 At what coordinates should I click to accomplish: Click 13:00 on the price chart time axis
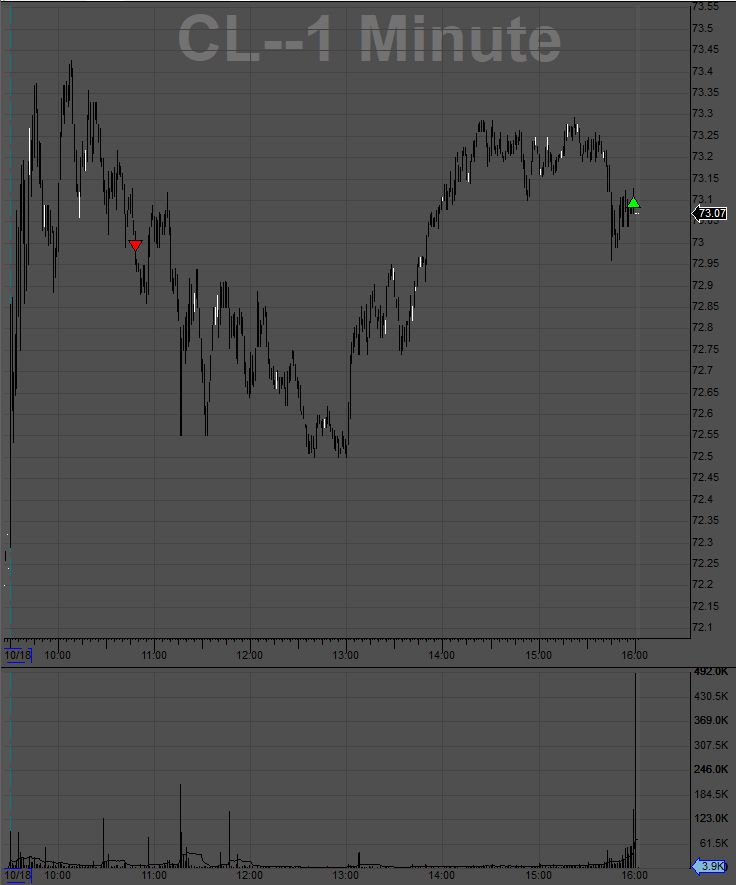345,655
